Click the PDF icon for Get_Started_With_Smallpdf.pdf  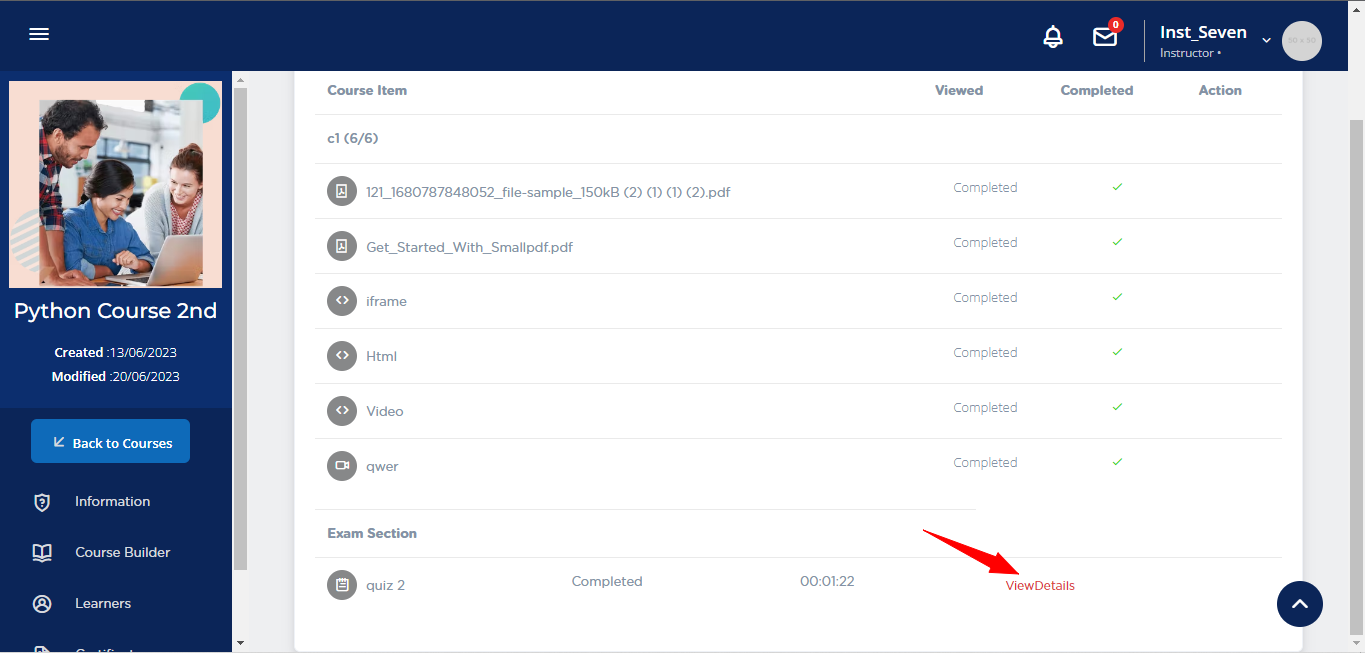[342, 246]
